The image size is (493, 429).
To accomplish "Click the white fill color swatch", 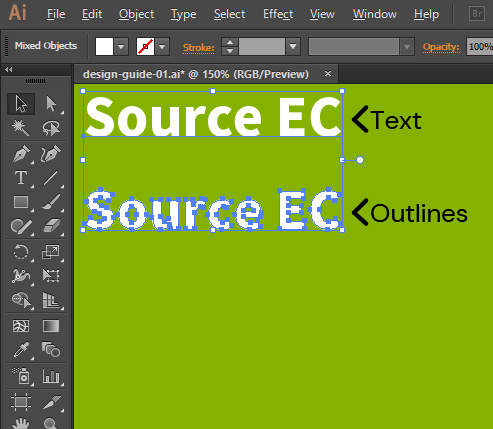I will [x=104, y=47].
